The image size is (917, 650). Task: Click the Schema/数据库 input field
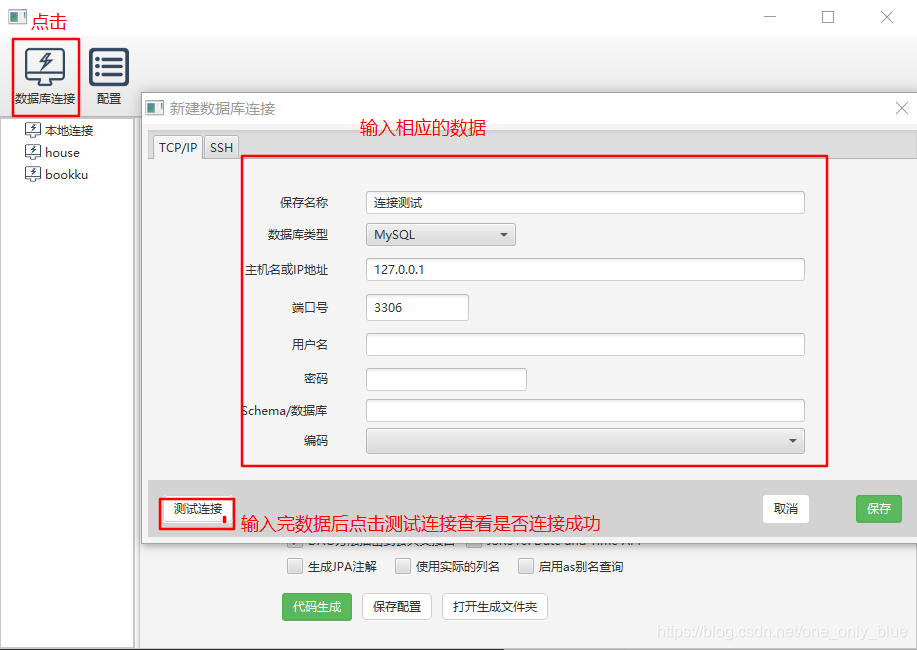pos(585,410)
